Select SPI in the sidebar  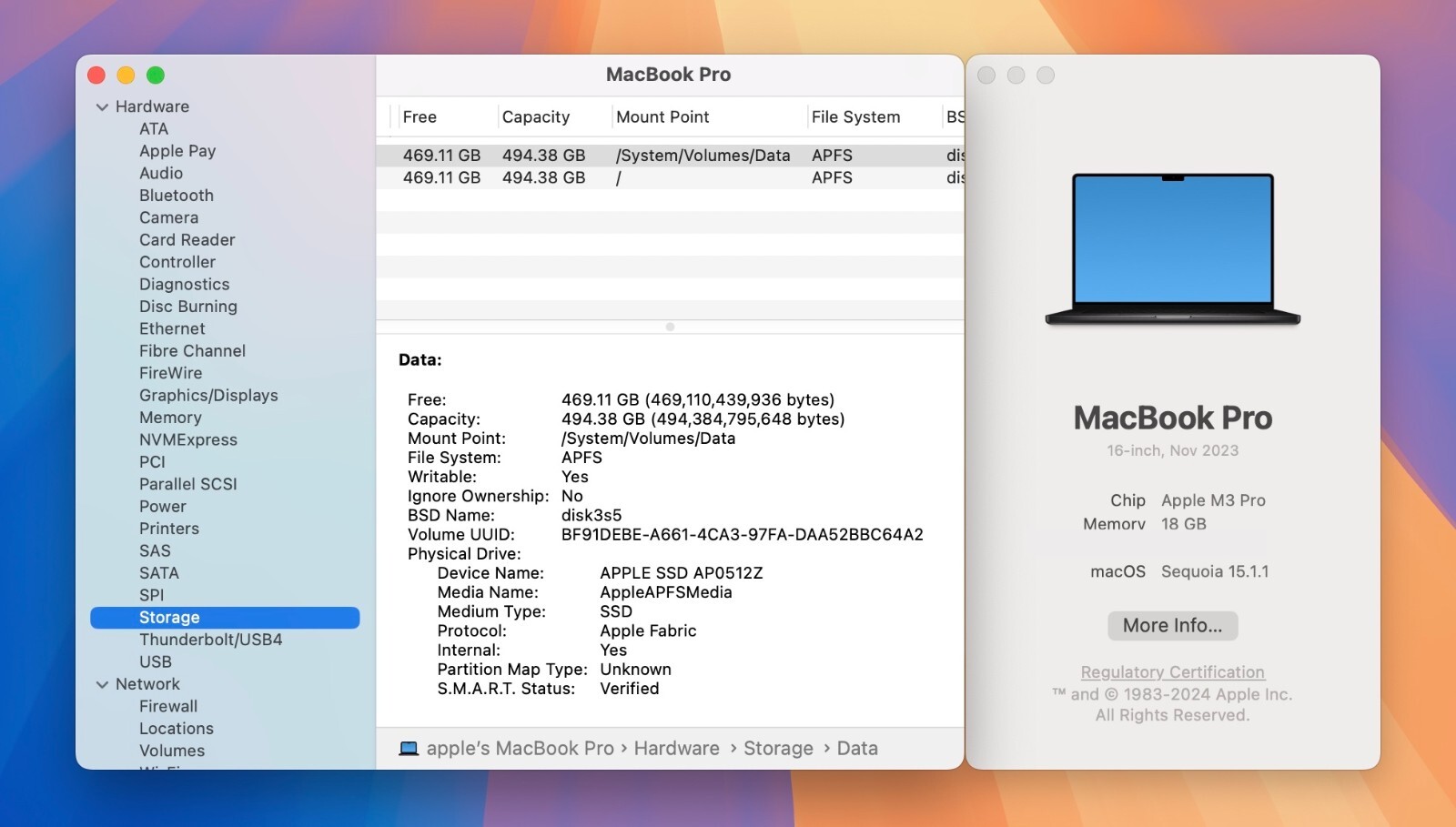[152, 595]
